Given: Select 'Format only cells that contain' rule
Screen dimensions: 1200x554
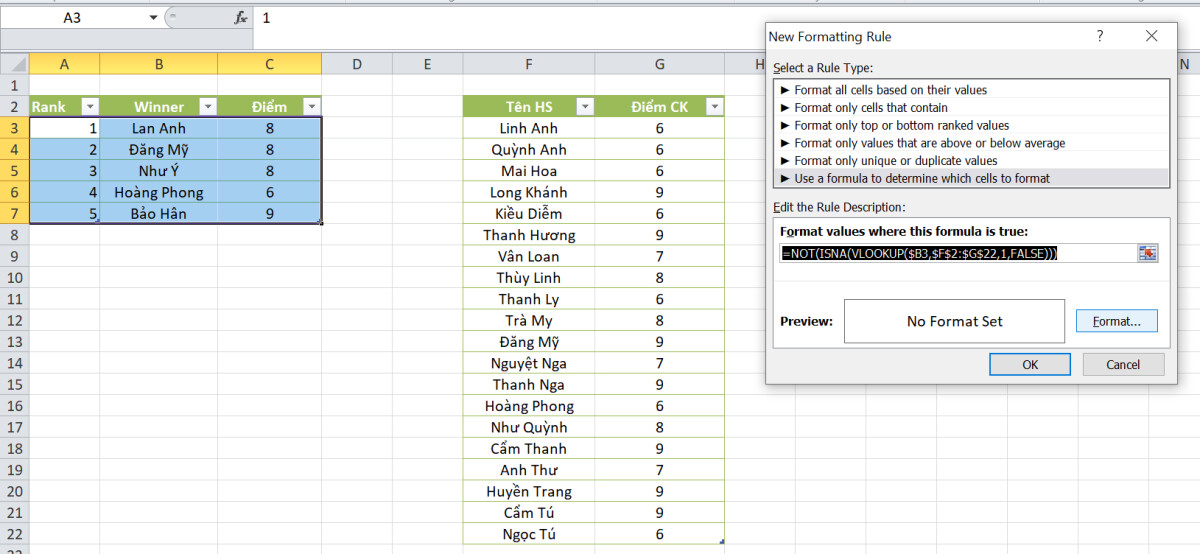Looking at the screenshot, I should point(971,107).
